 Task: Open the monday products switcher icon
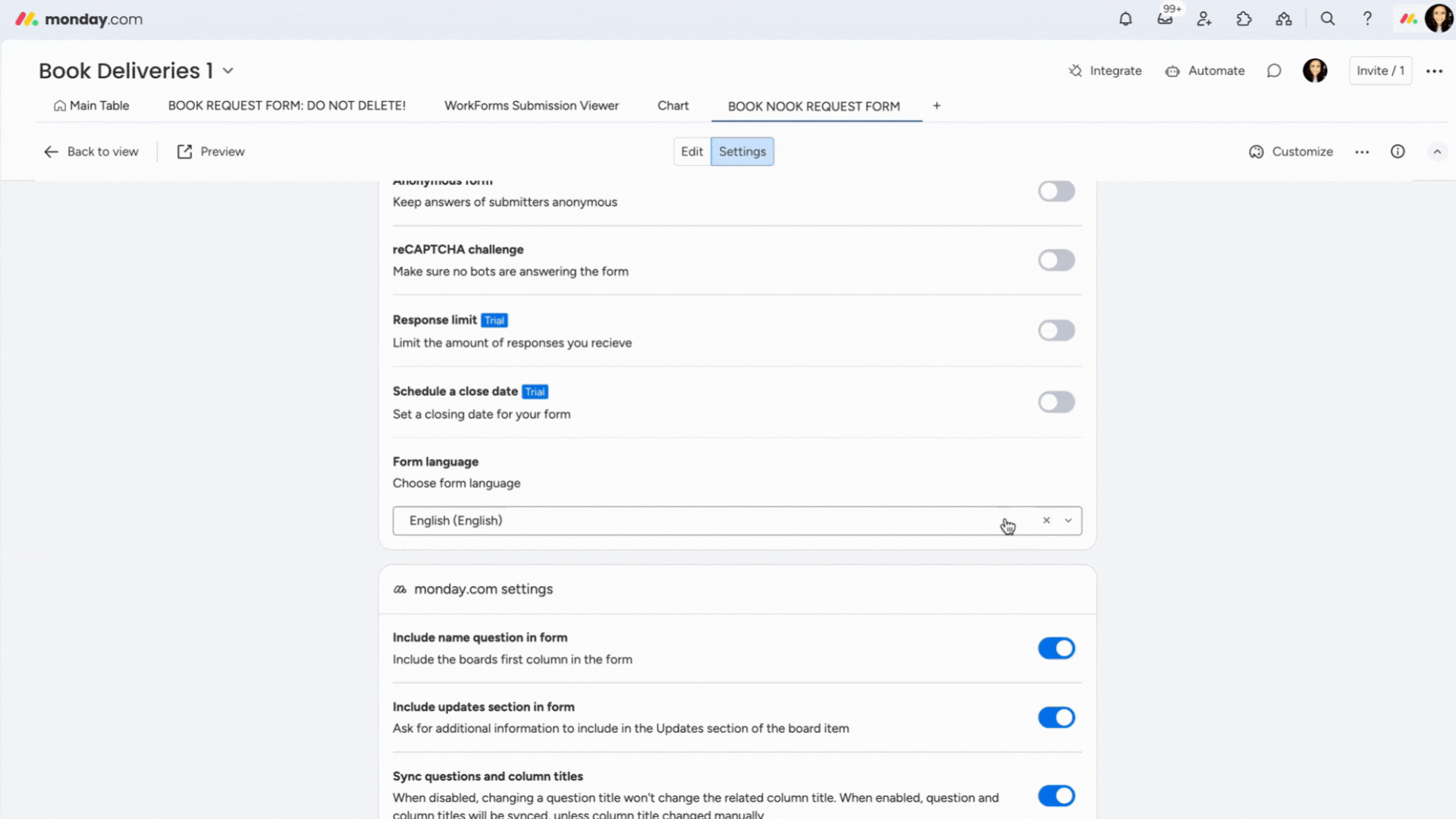pos(1408,19)
